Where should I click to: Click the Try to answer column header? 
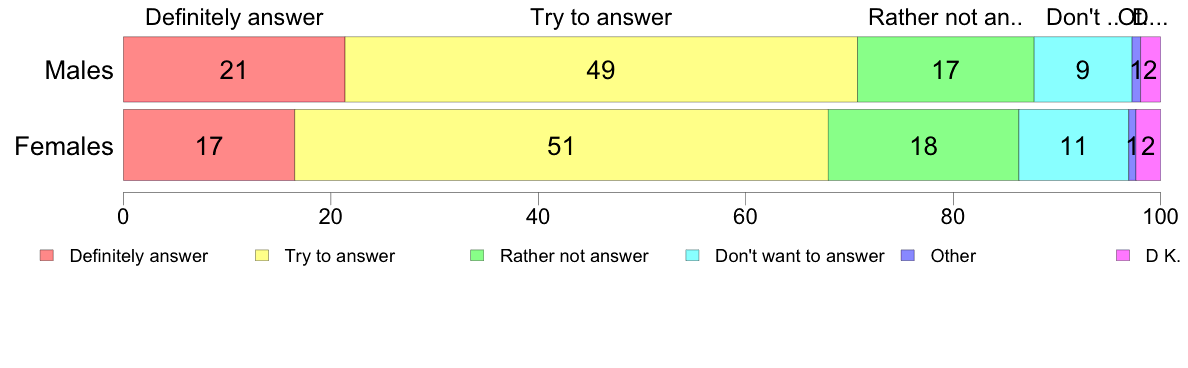pyautogui.click(x=601, y=17)
